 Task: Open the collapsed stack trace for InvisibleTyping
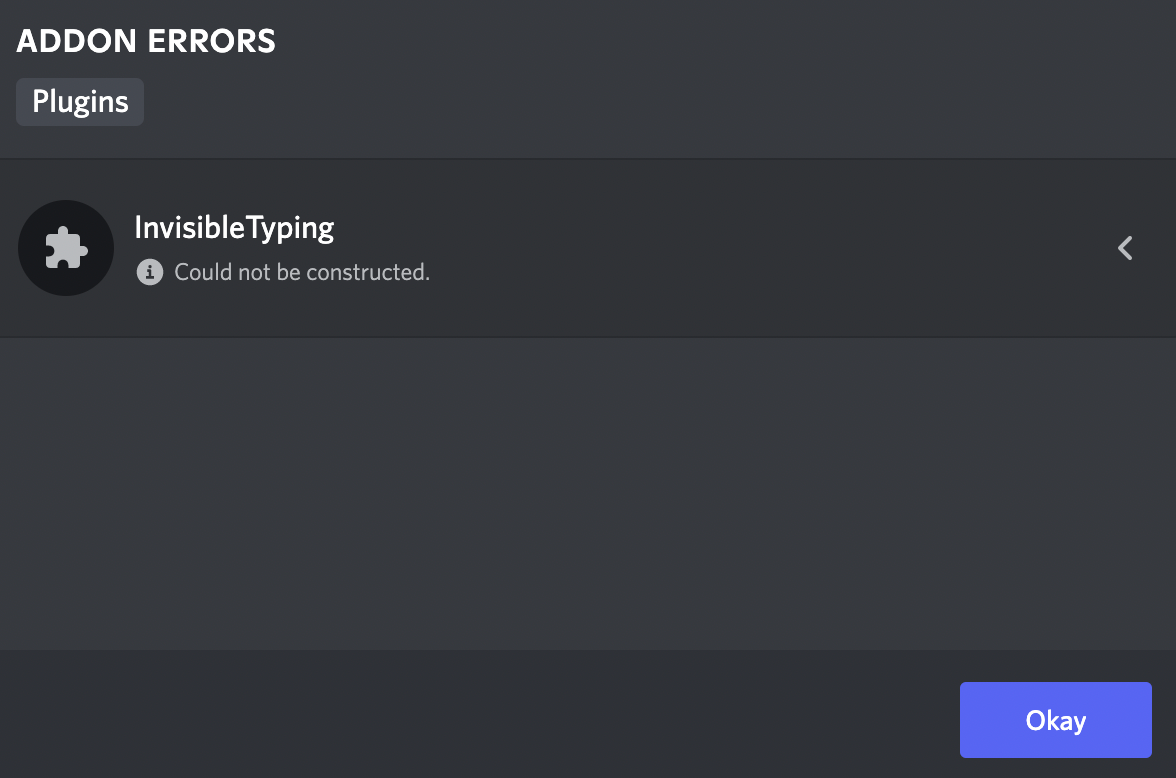click(x=1125, y=247)
